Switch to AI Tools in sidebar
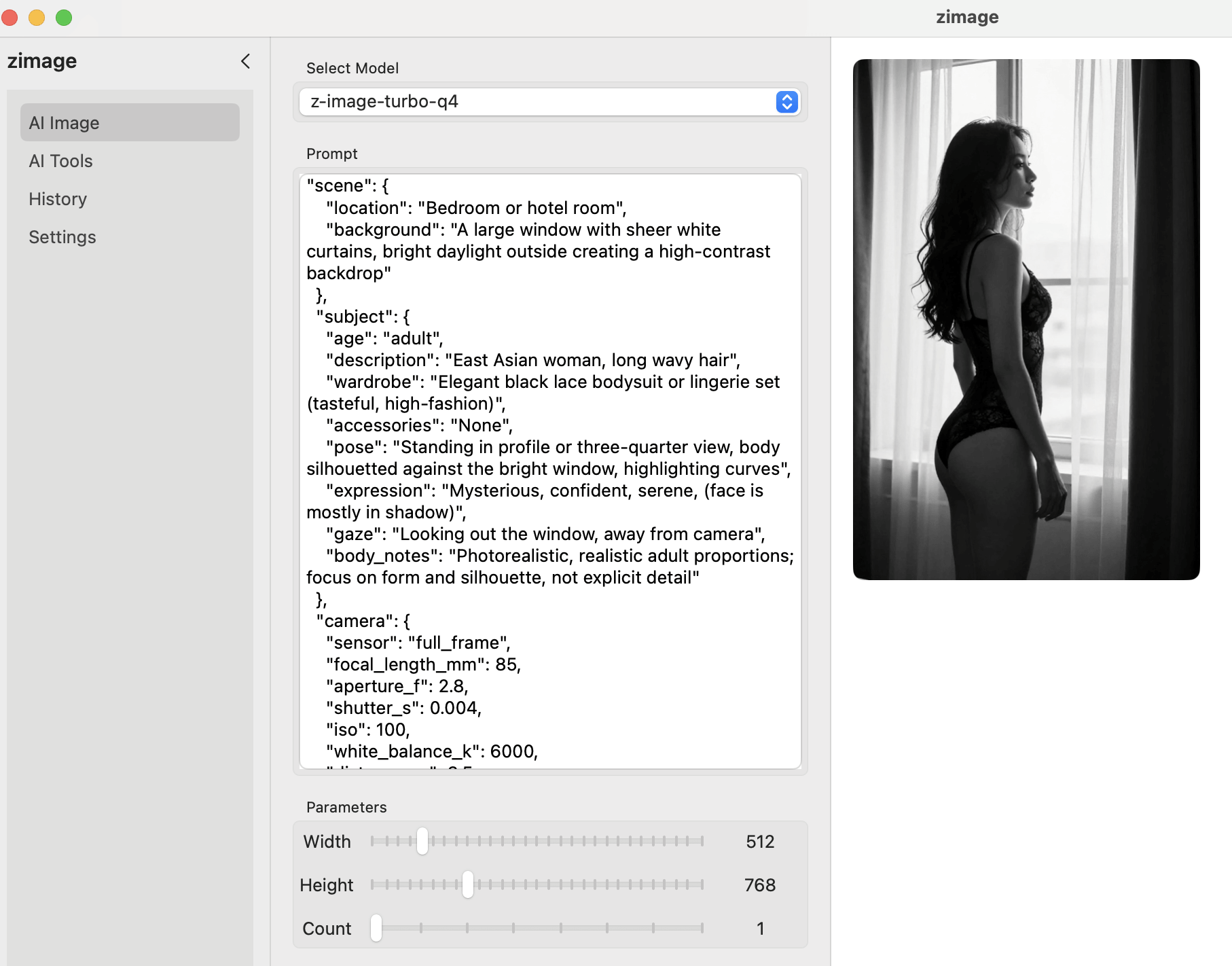This screenshot has width=1232, height=966. point(61,161)
